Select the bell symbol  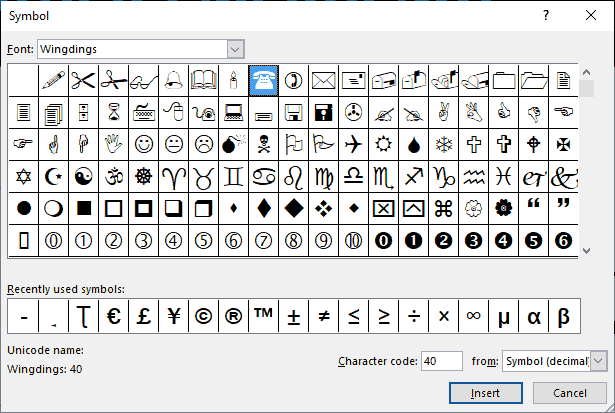[x=173, y=80]
